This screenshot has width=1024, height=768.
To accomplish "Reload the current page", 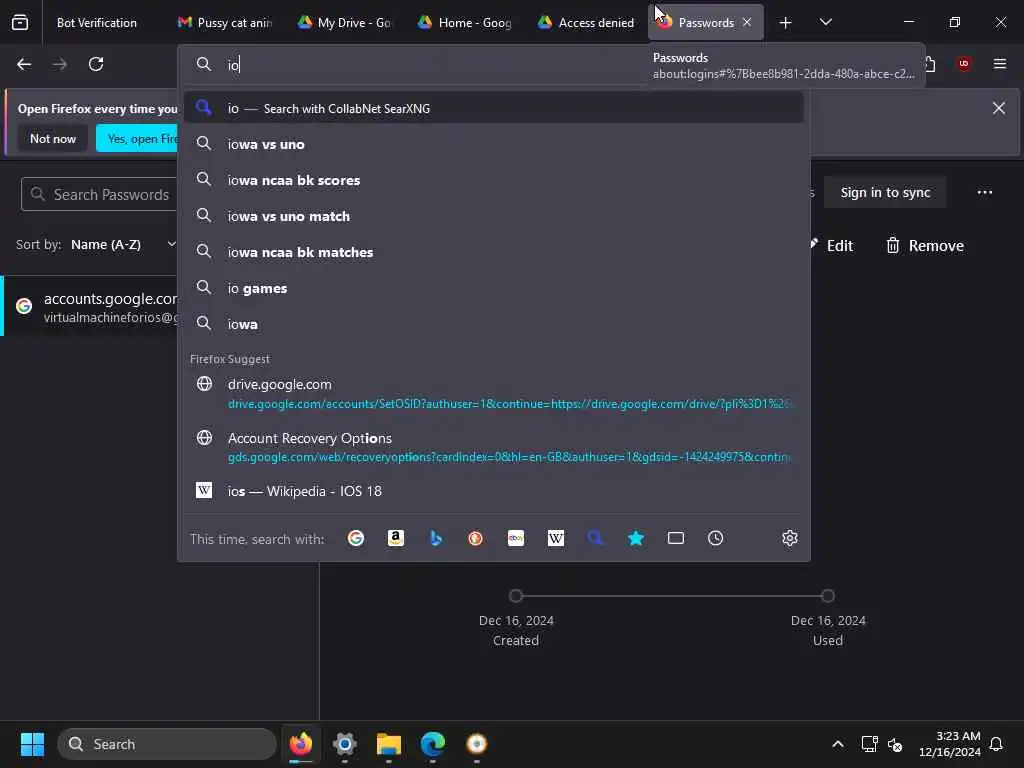I will click(96, 64).
